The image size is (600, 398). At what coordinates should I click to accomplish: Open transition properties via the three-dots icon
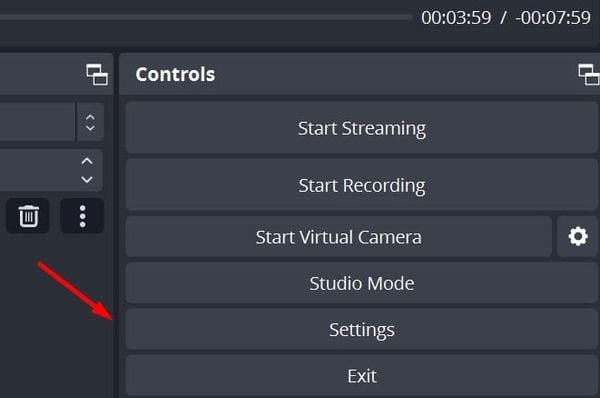[82, 216]
